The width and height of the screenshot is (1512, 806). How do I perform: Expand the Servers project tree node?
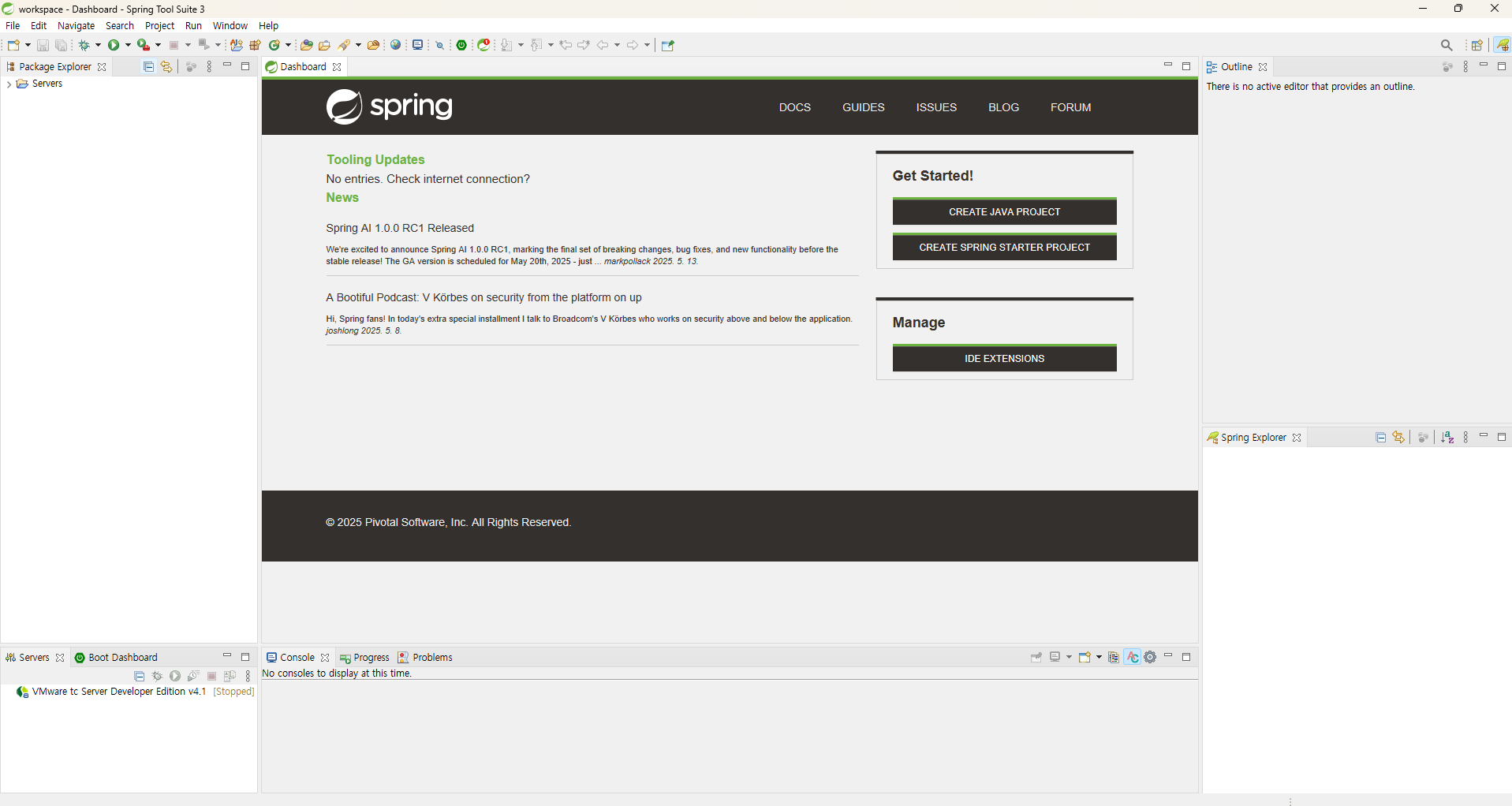(x=9, y=84)
